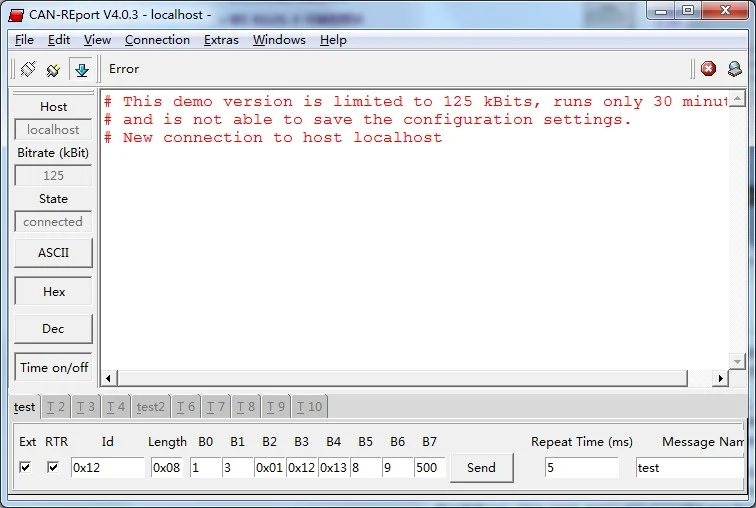Click the Length field containing 0x08
This screenshot has height=508, width=756.
point(166,468)
